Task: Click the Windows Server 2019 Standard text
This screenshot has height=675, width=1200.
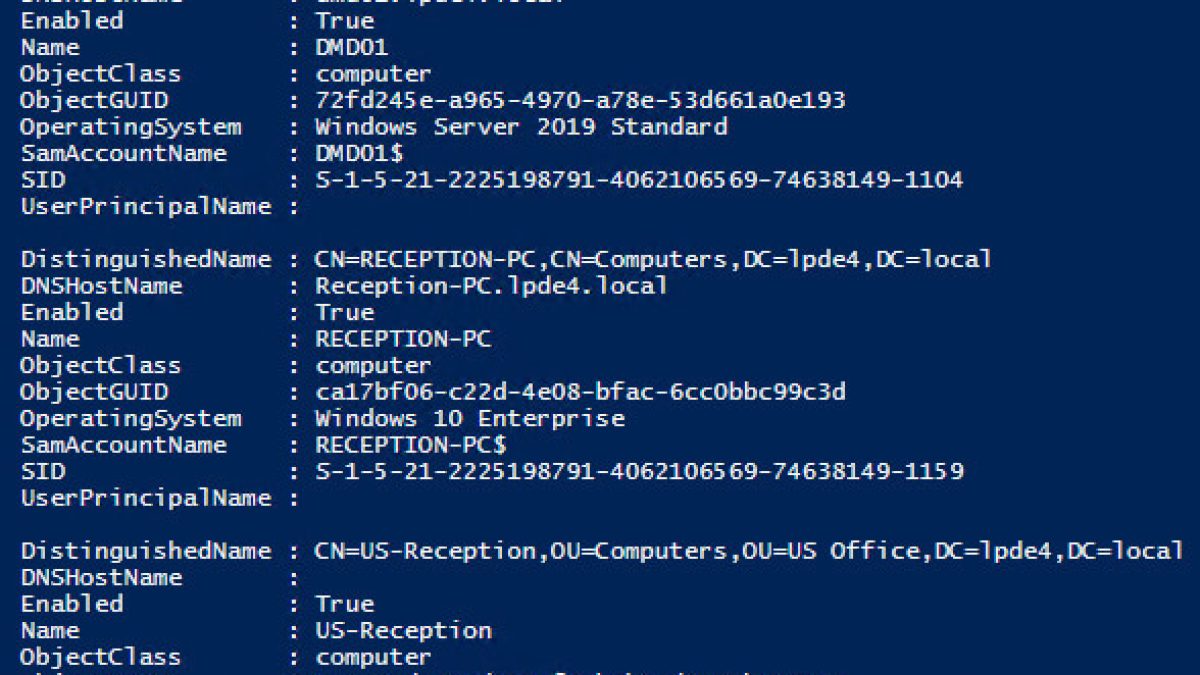Action: pyautogui.click(x=521, y=127)
